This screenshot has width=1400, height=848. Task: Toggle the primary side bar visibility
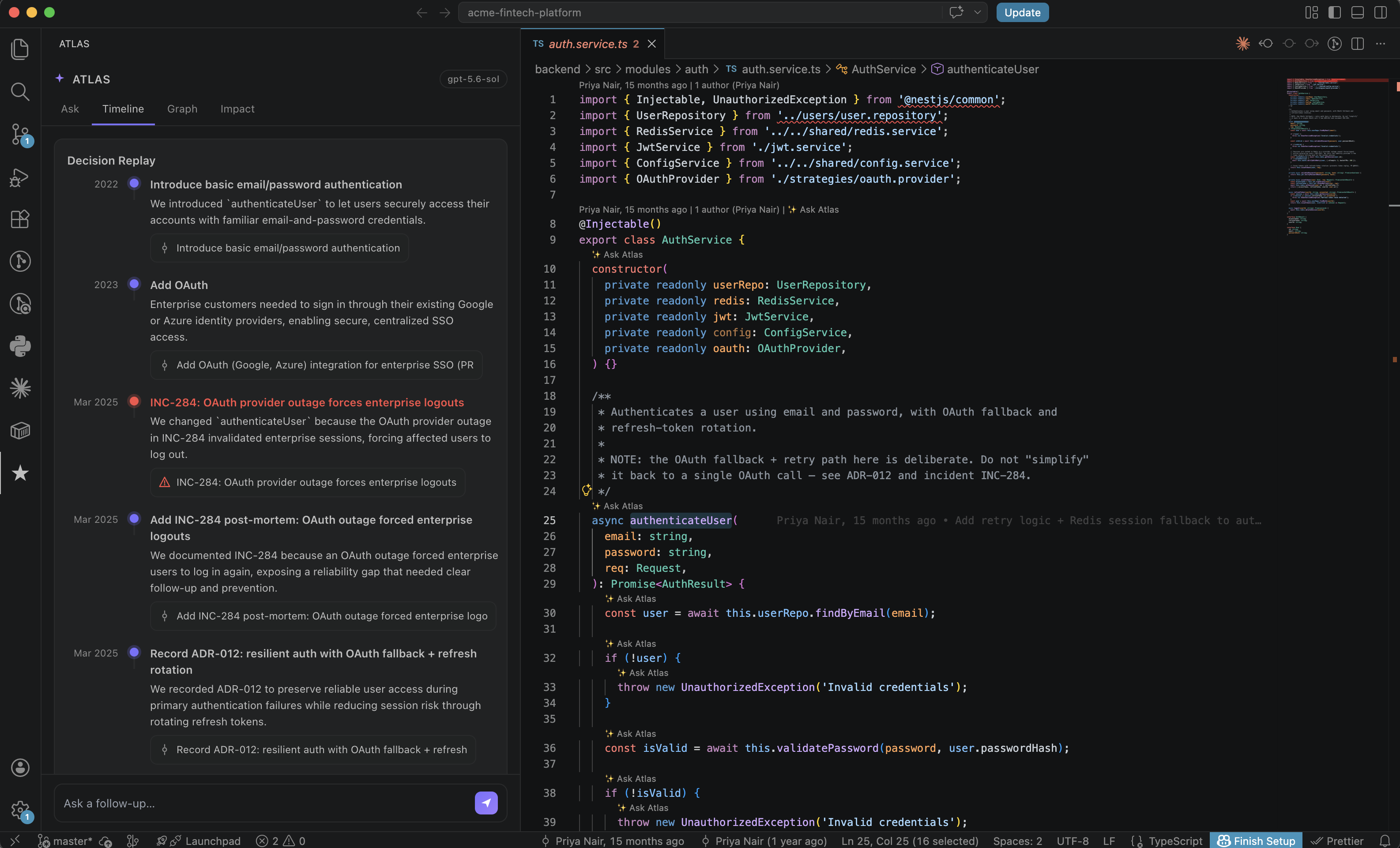pos(1335,12)
